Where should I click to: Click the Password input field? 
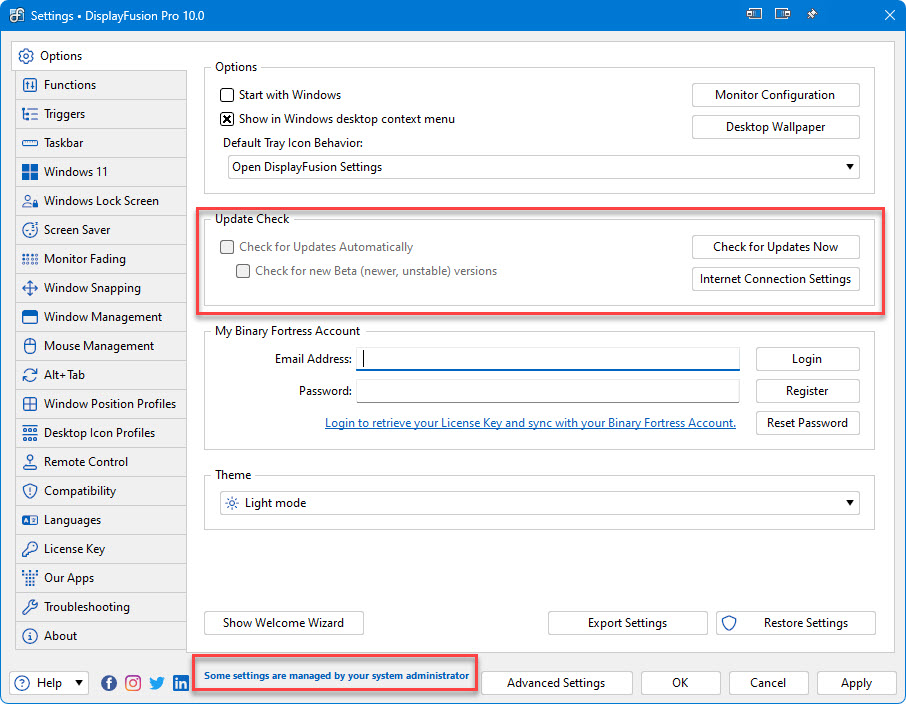tap(548, 391)
